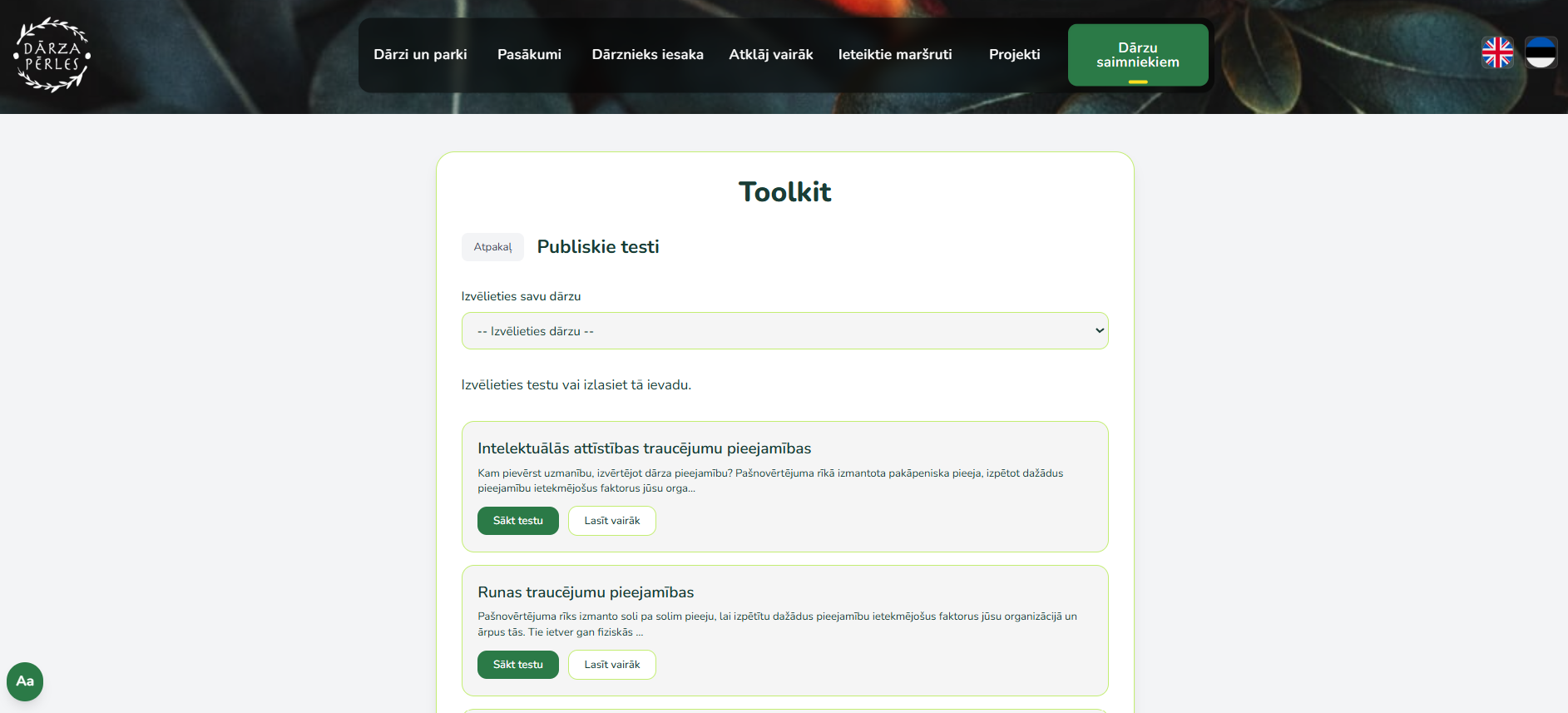The height and width of the screenshot is (713, 1568).
Task: Switch language to English via UK flag
Action: tap(1497, 52)
